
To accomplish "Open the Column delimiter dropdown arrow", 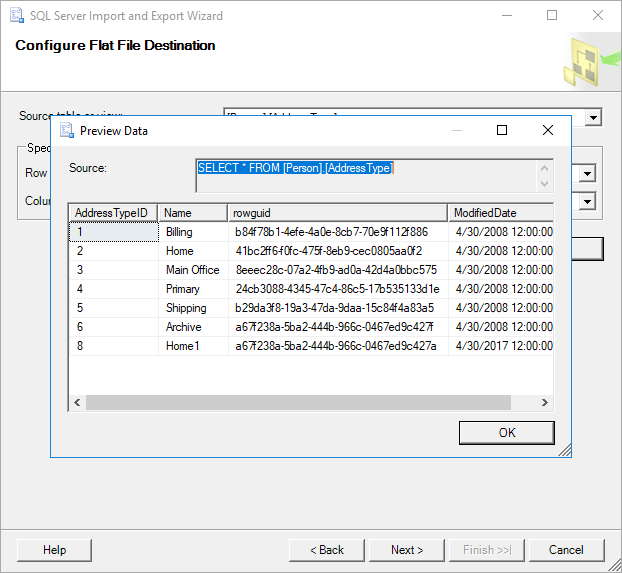I will [587, 202].
